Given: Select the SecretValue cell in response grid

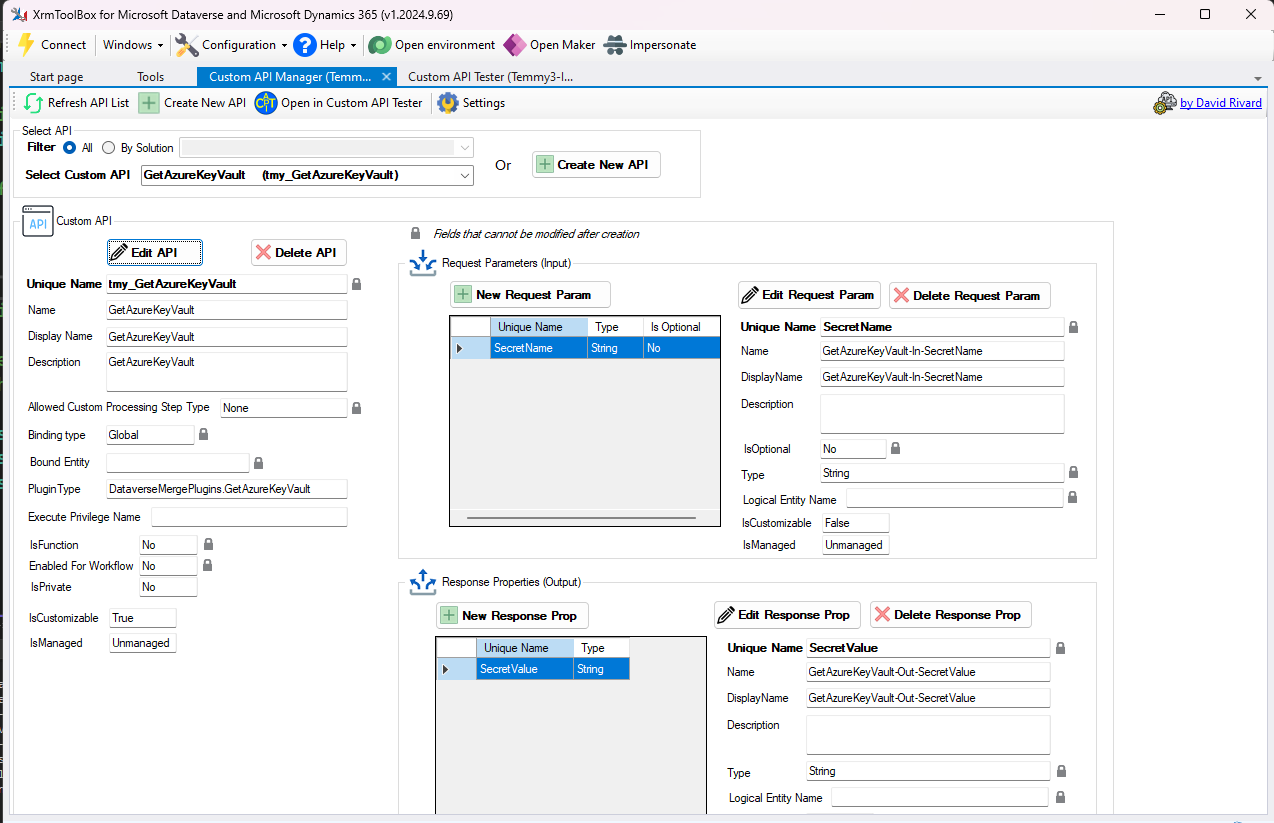Looking at the screenshot, I should coord(525,669).
